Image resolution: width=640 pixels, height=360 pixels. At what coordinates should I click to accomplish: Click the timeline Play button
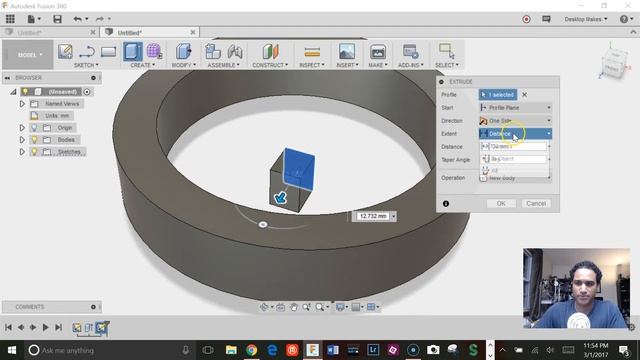[x=45, y=327]
